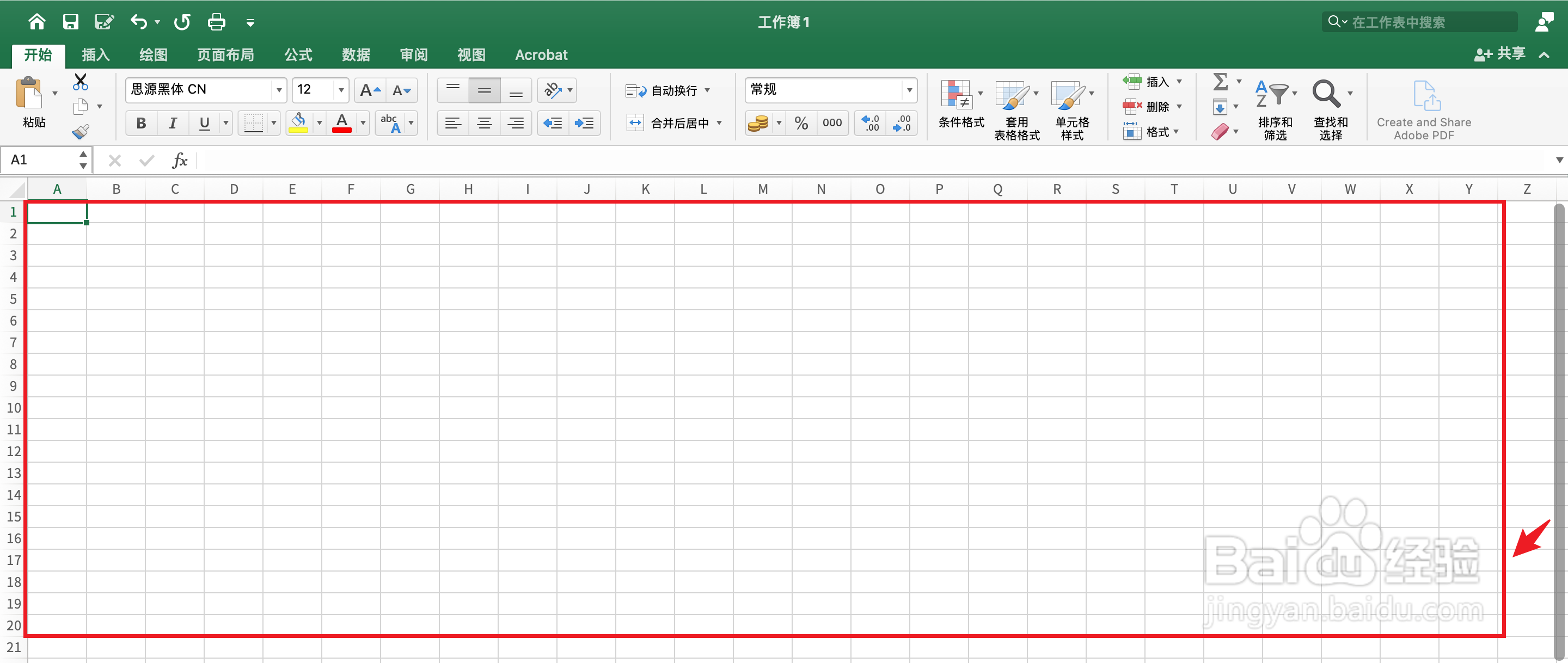Click the percent style icon
This screenshot has width=1568, height=663.
pos(801,124)
